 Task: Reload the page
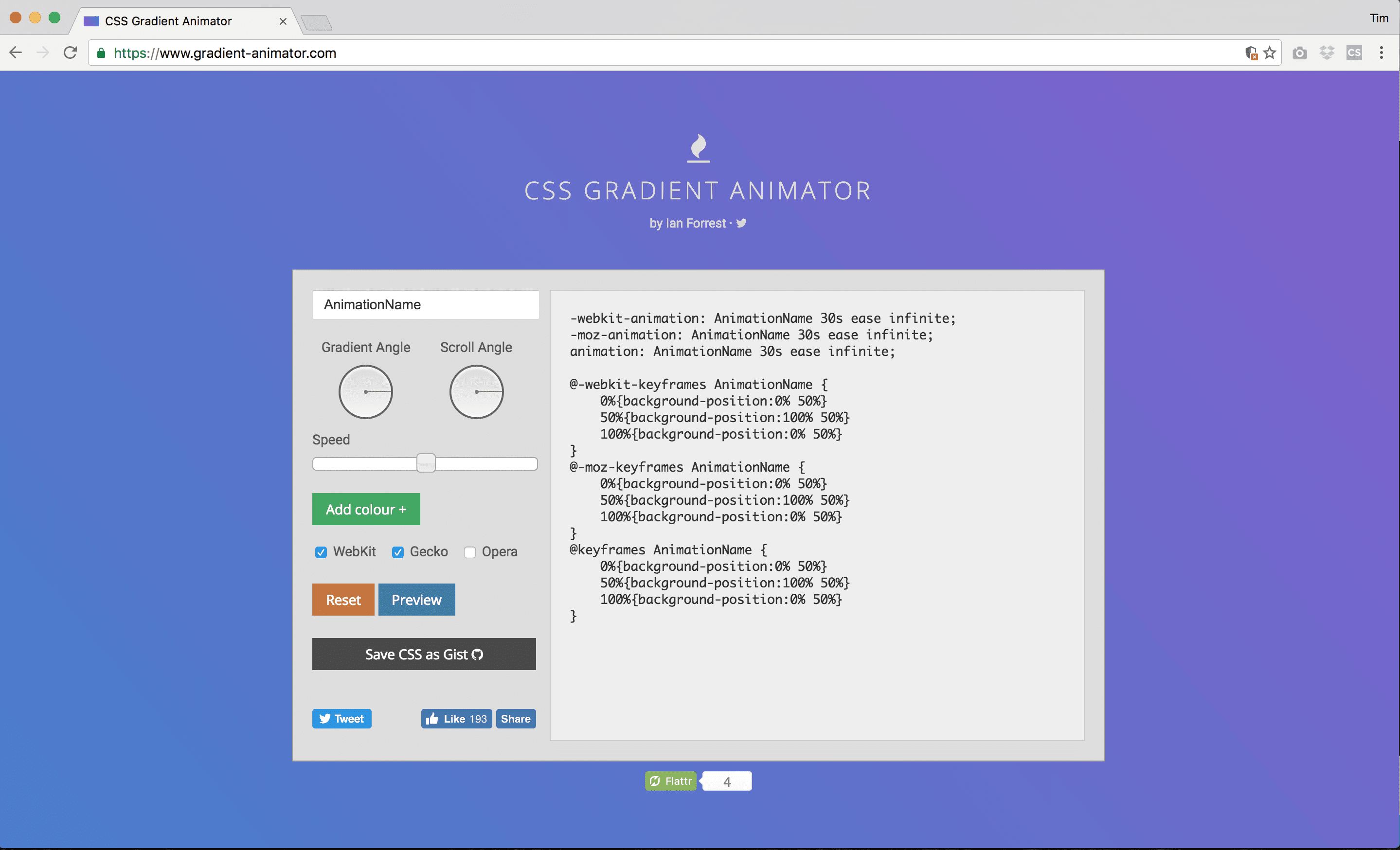click(x=70, y=52)
